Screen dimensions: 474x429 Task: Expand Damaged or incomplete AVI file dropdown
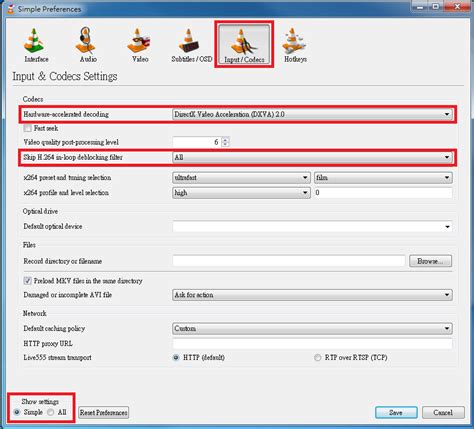tap(312, 295)
